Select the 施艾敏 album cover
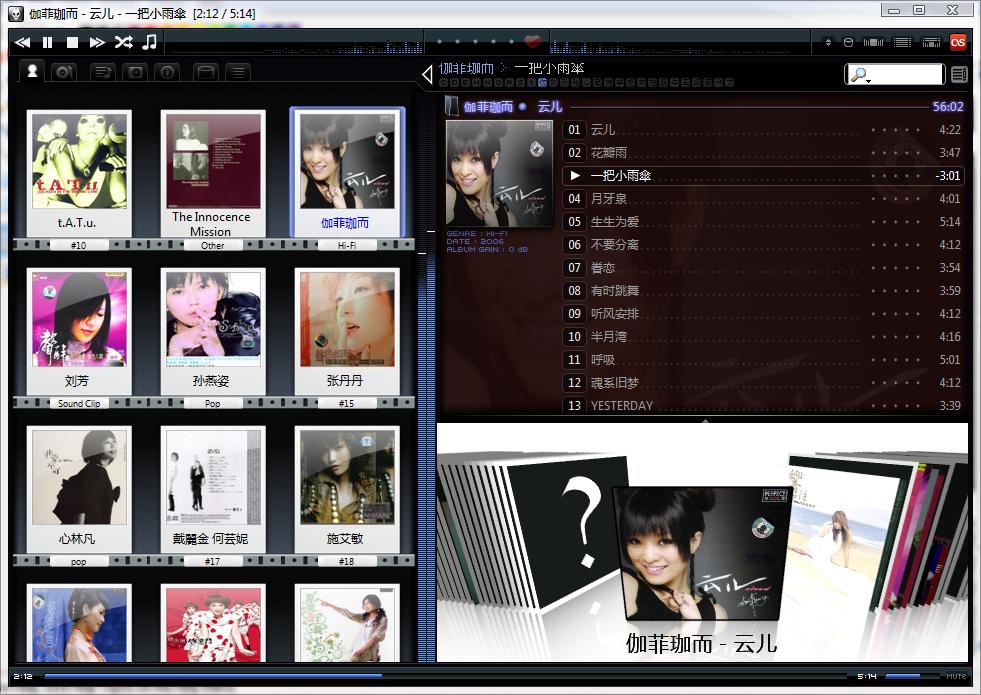This screenshot has height=695, width=981. (347, 477)
